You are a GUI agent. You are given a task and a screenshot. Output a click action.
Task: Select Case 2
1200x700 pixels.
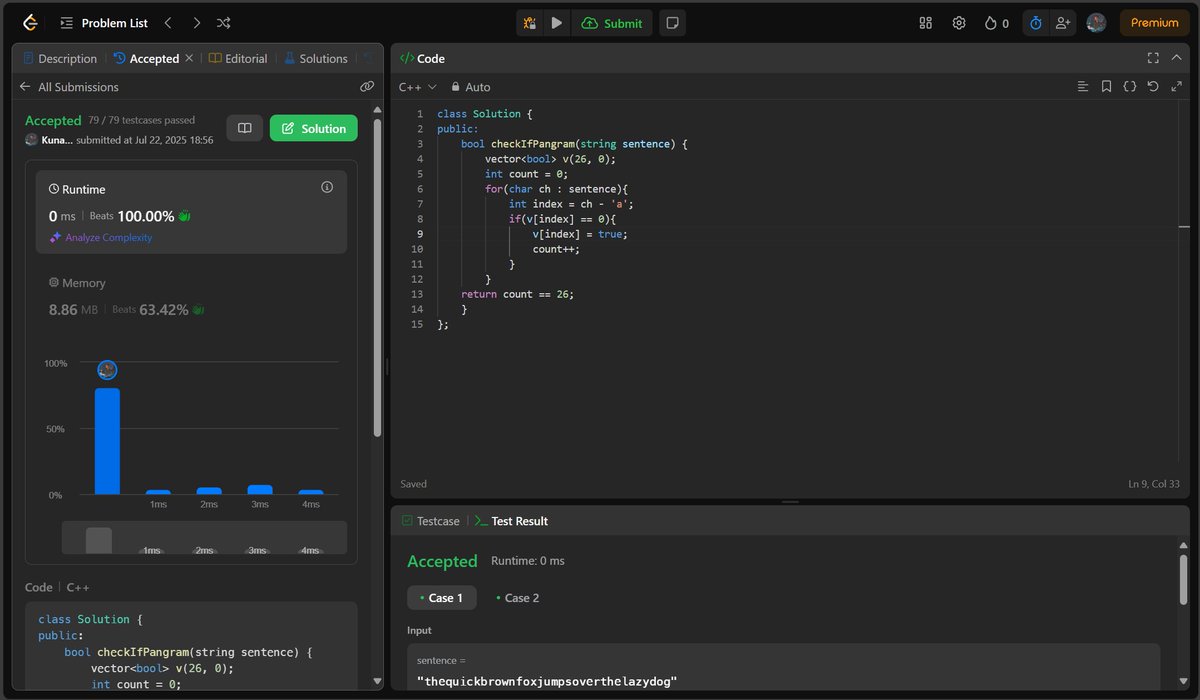point(518,598)
